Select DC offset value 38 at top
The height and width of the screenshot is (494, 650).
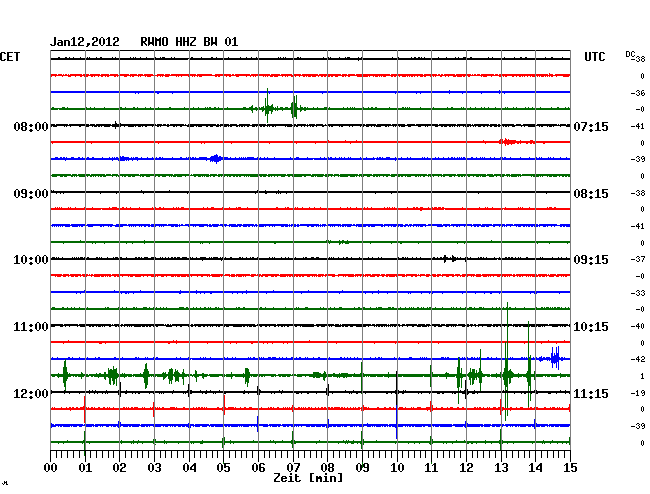click(x=640, y=59)
